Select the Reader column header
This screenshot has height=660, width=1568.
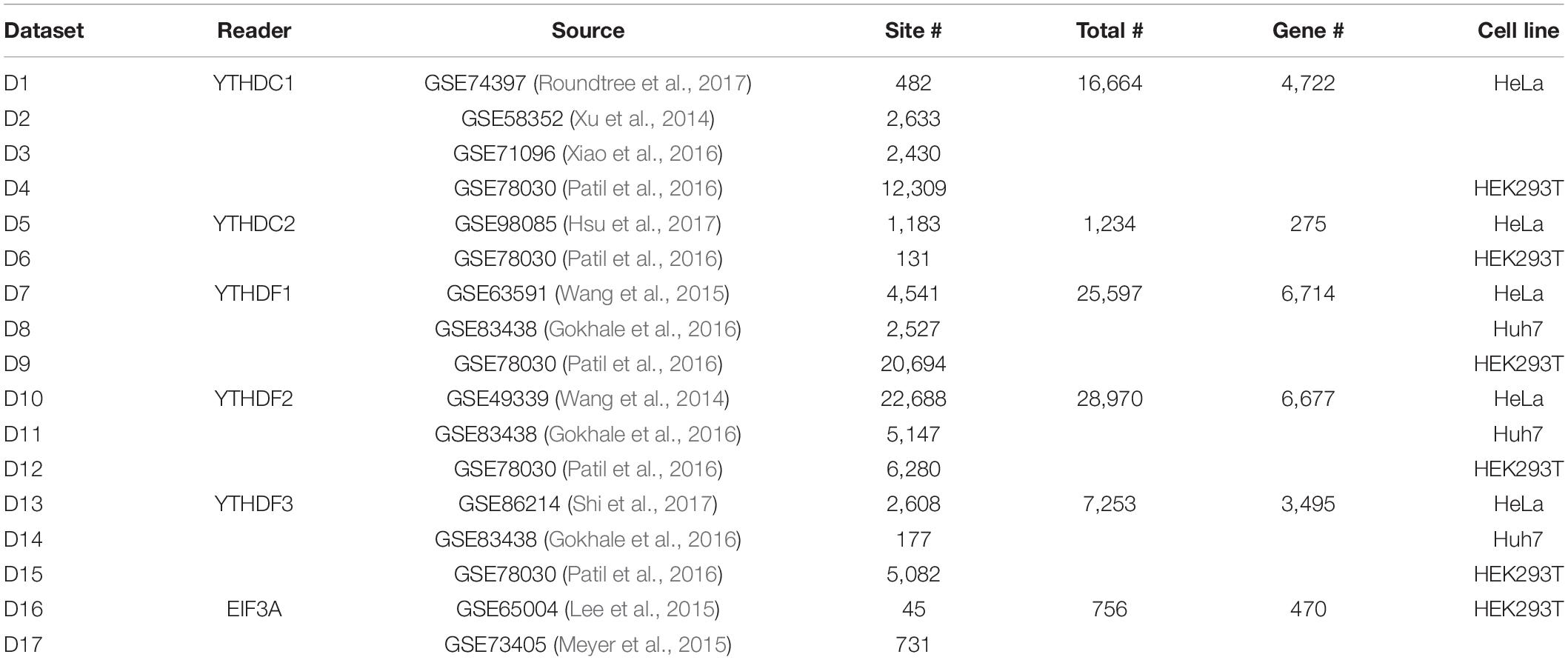[254, 30]
